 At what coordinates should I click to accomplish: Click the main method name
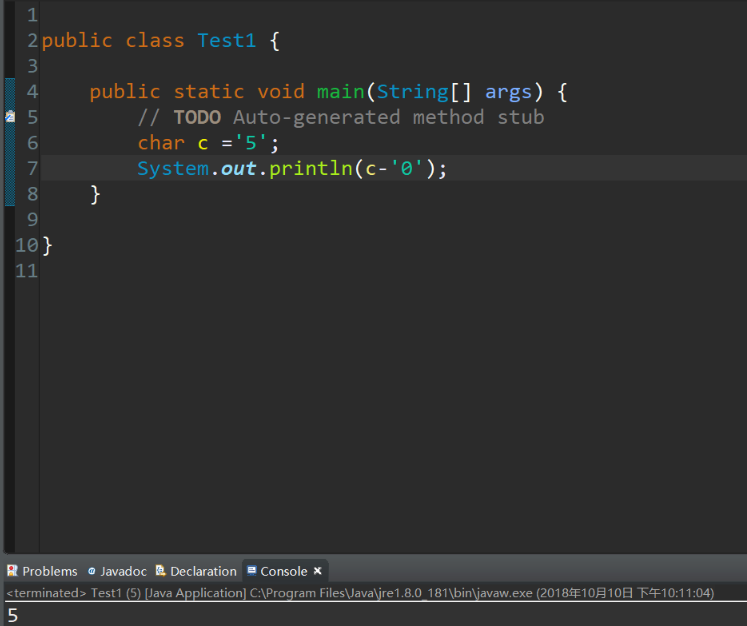point(341,91)
